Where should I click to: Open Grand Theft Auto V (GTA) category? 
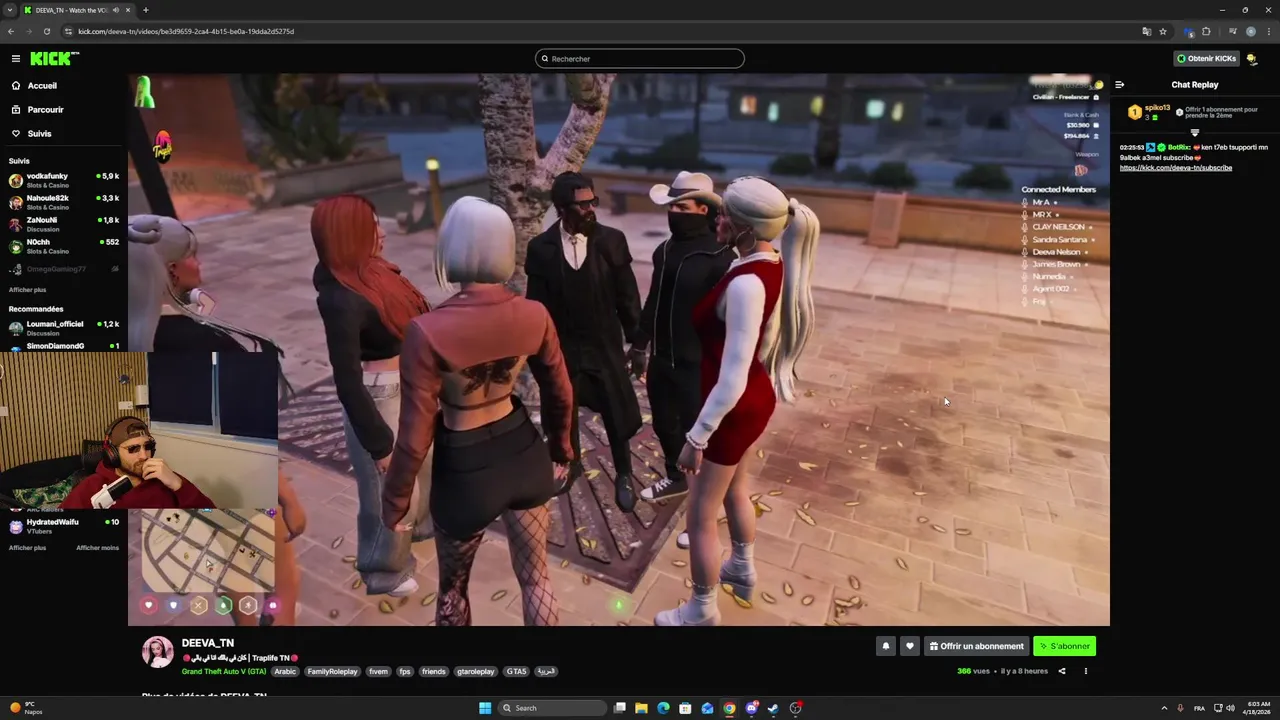[226, 672]
